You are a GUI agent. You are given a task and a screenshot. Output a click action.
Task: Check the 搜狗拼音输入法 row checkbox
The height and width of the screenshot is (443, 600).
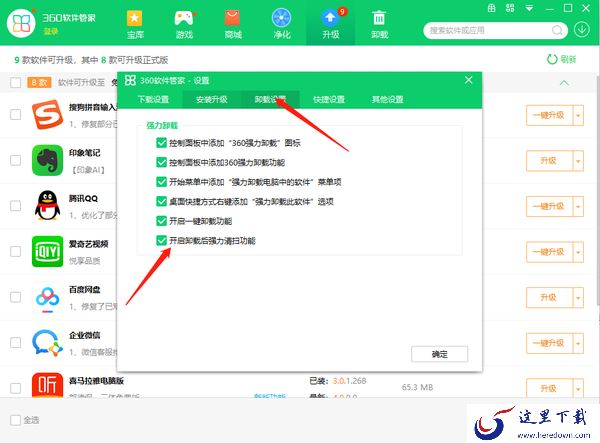16,114
